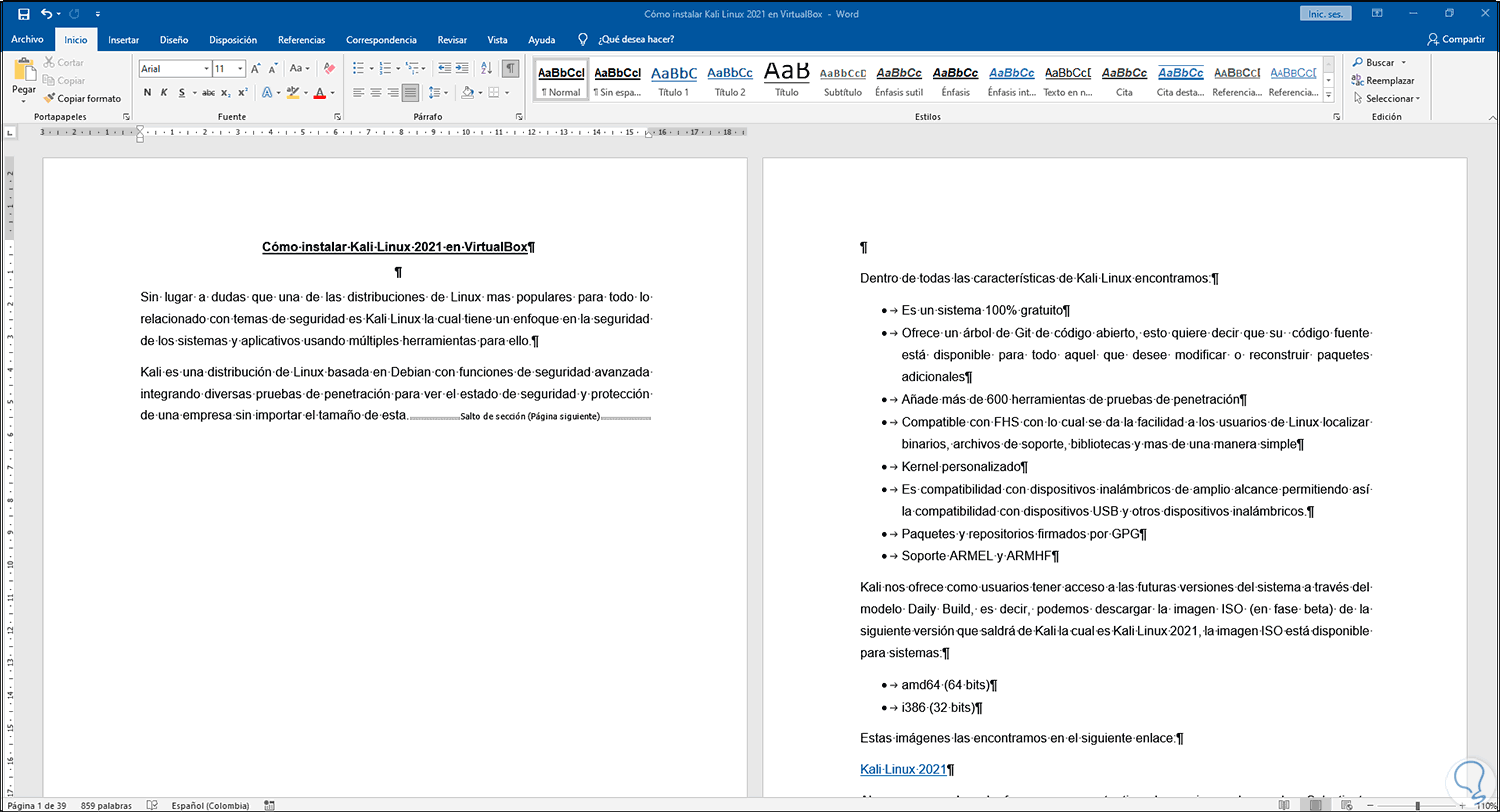Switch to the Revisar tab

tap(452, 40)
